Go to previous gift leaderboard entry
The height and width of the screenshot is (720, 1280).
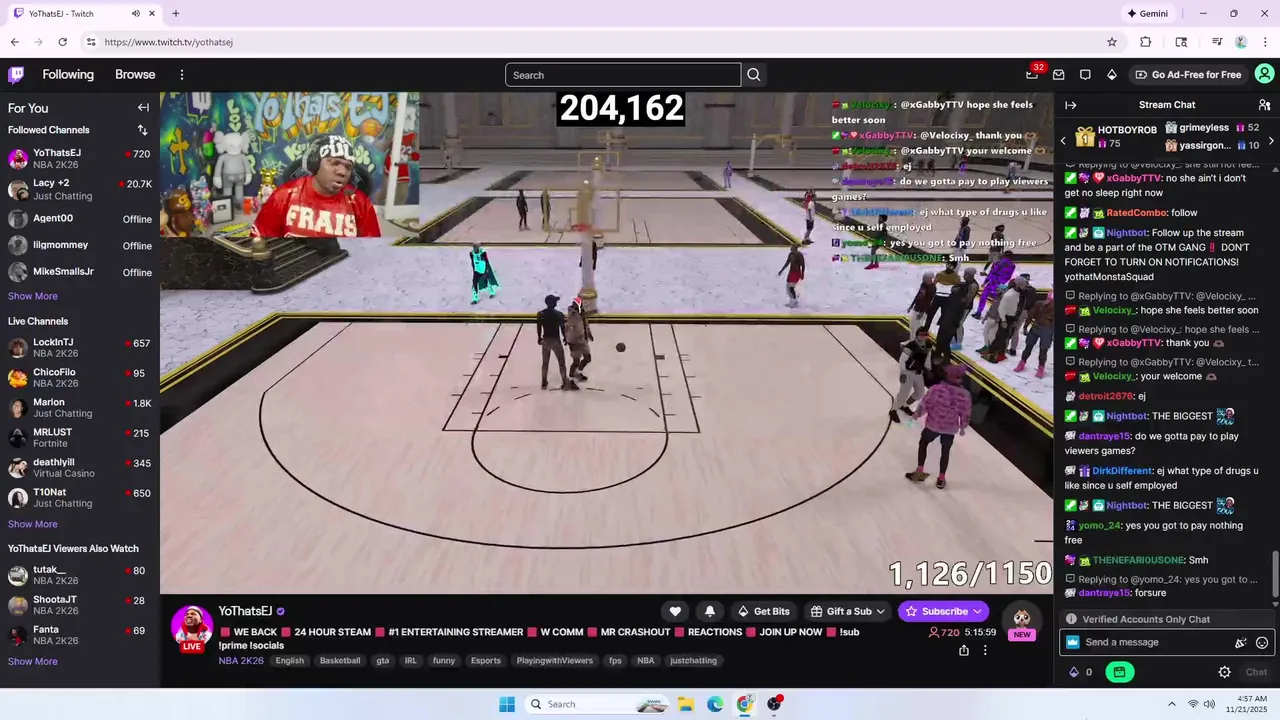(1063, 141)
